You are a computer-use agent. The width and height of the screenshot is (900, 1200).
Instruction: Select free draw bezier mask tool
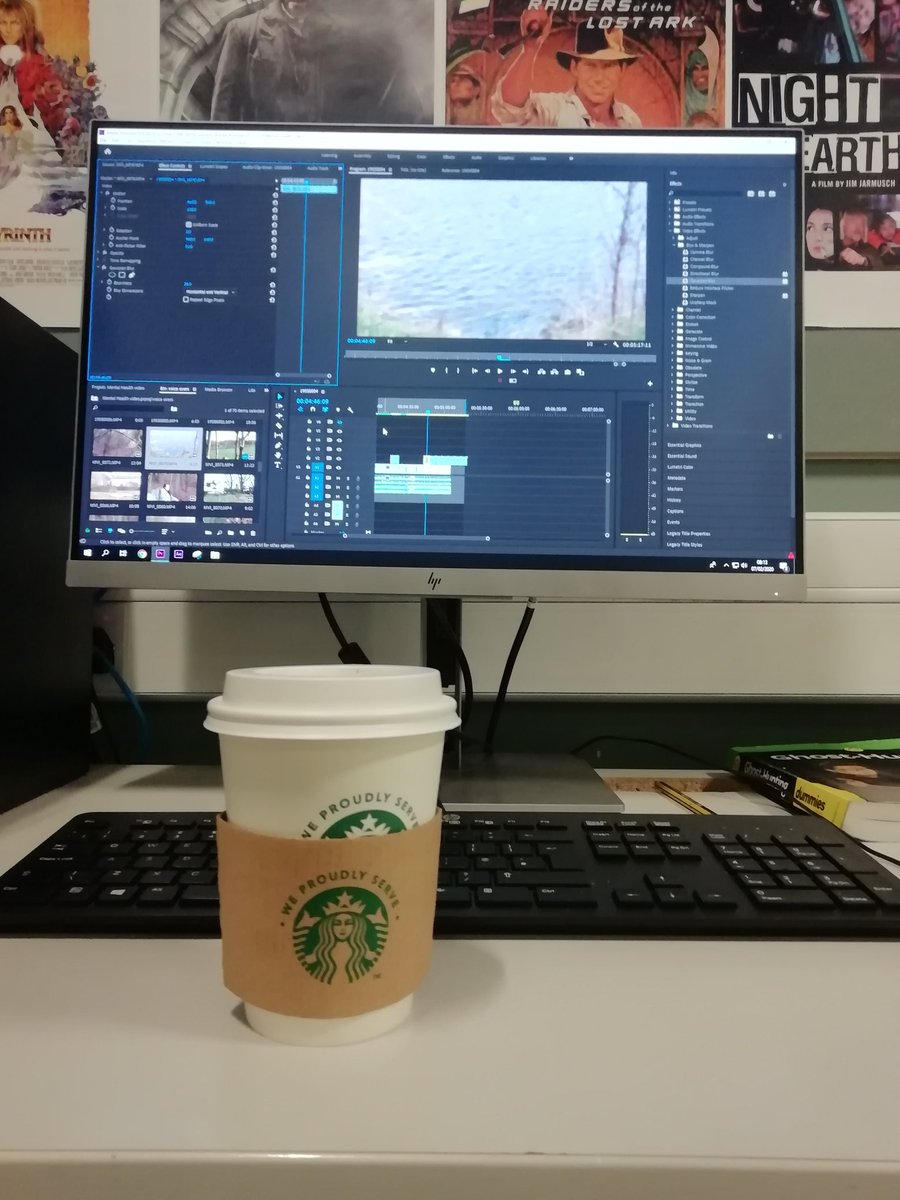(132, 275)
